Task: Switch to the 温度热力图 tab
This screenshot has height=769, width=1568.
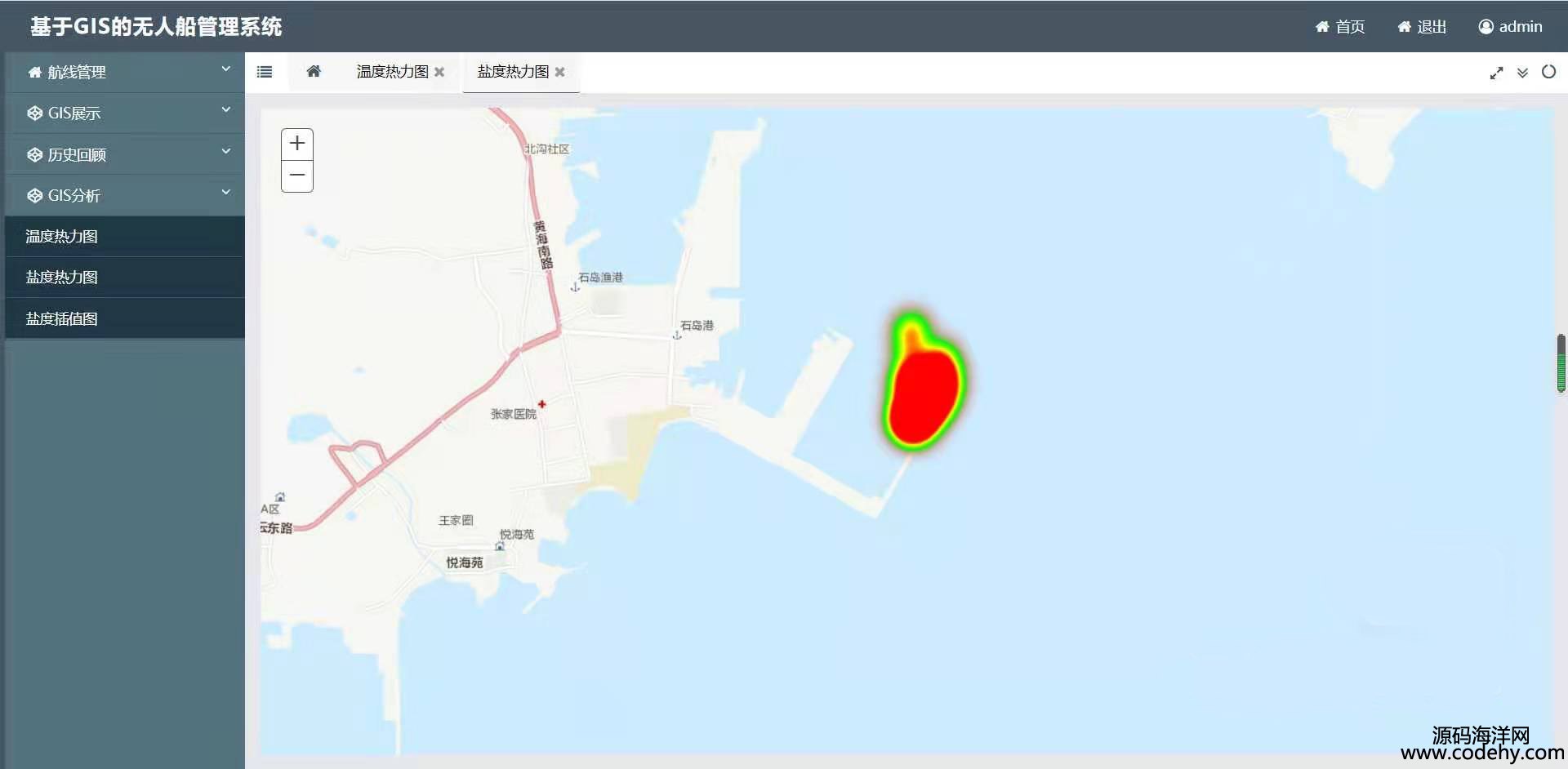Action: tap(393, 72)
